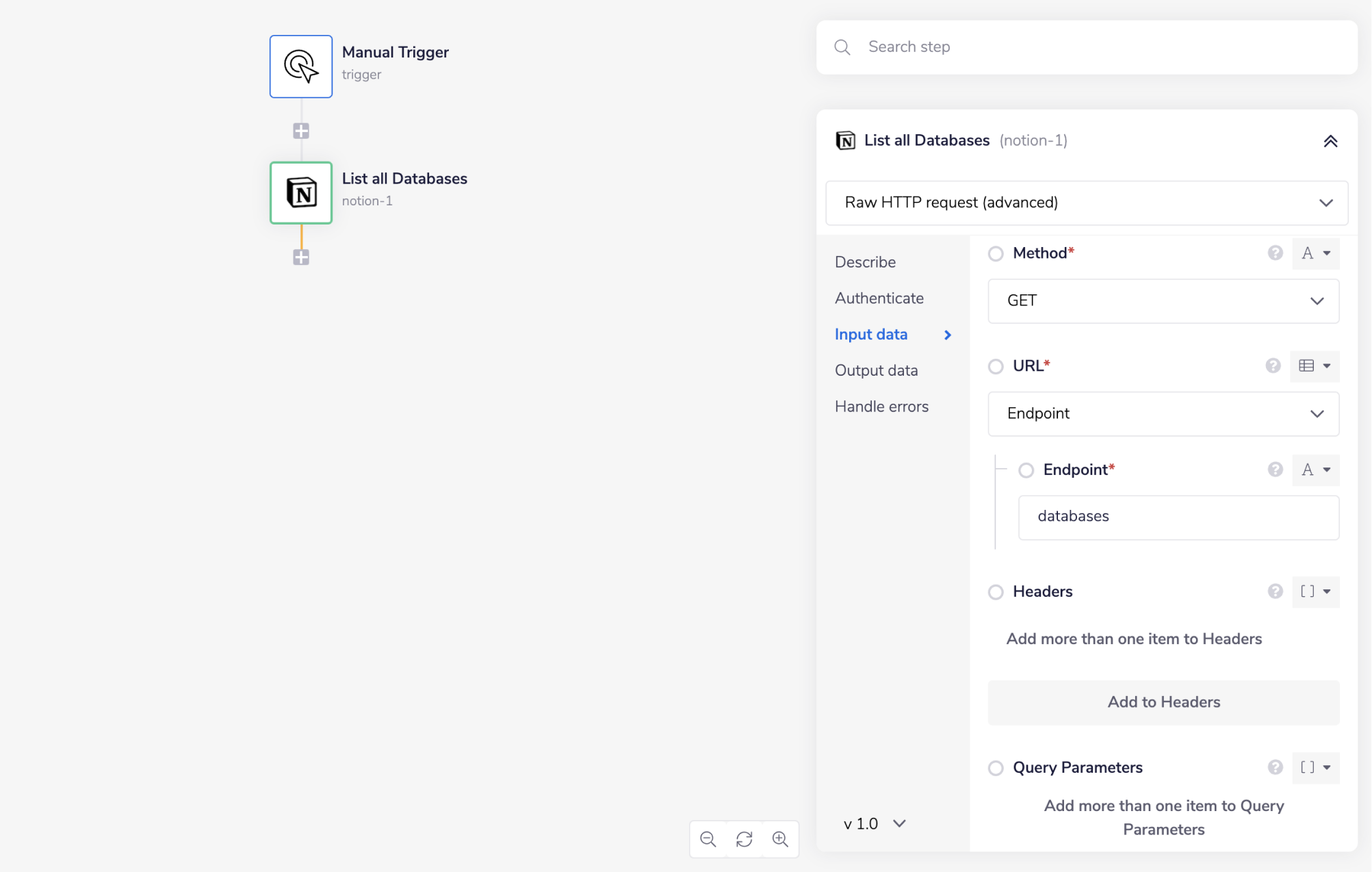The image size is (1372, 872).
Task: Select the Headers radio button
Action: [996, 592]
